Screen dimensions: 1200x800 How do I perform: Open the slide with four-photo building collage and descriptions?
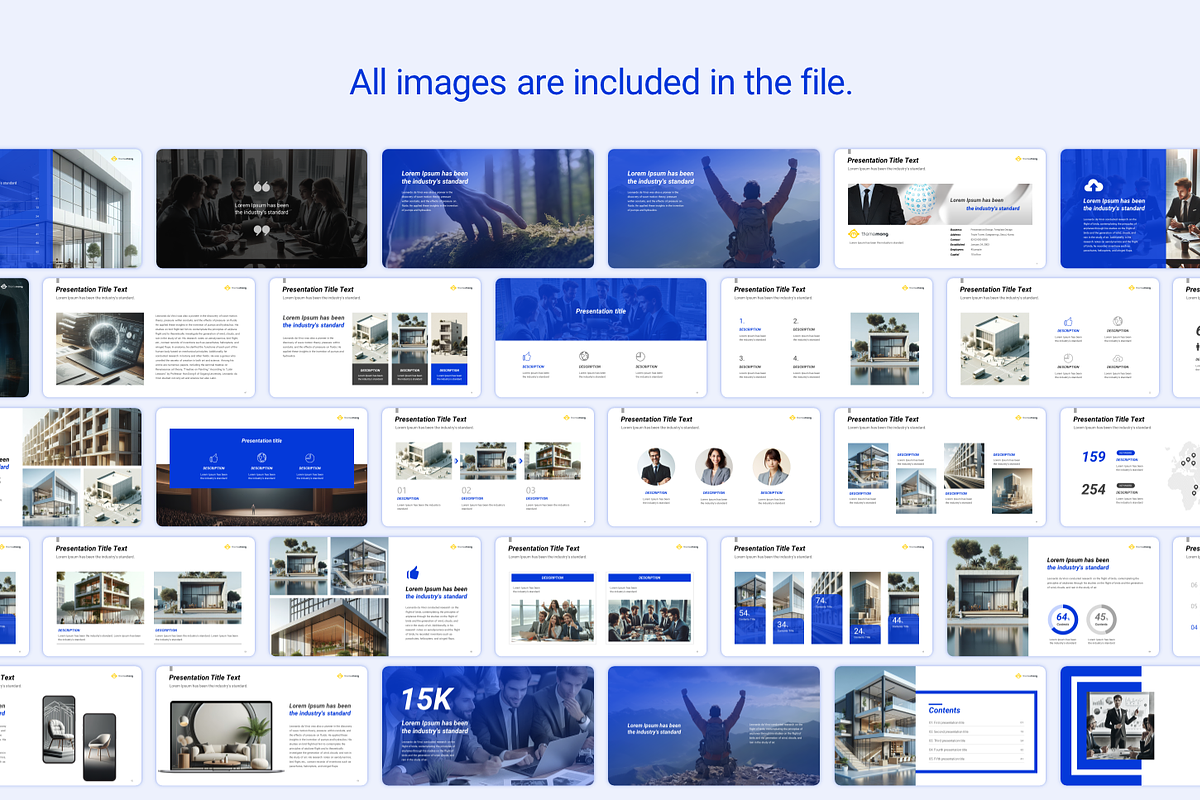940,467
